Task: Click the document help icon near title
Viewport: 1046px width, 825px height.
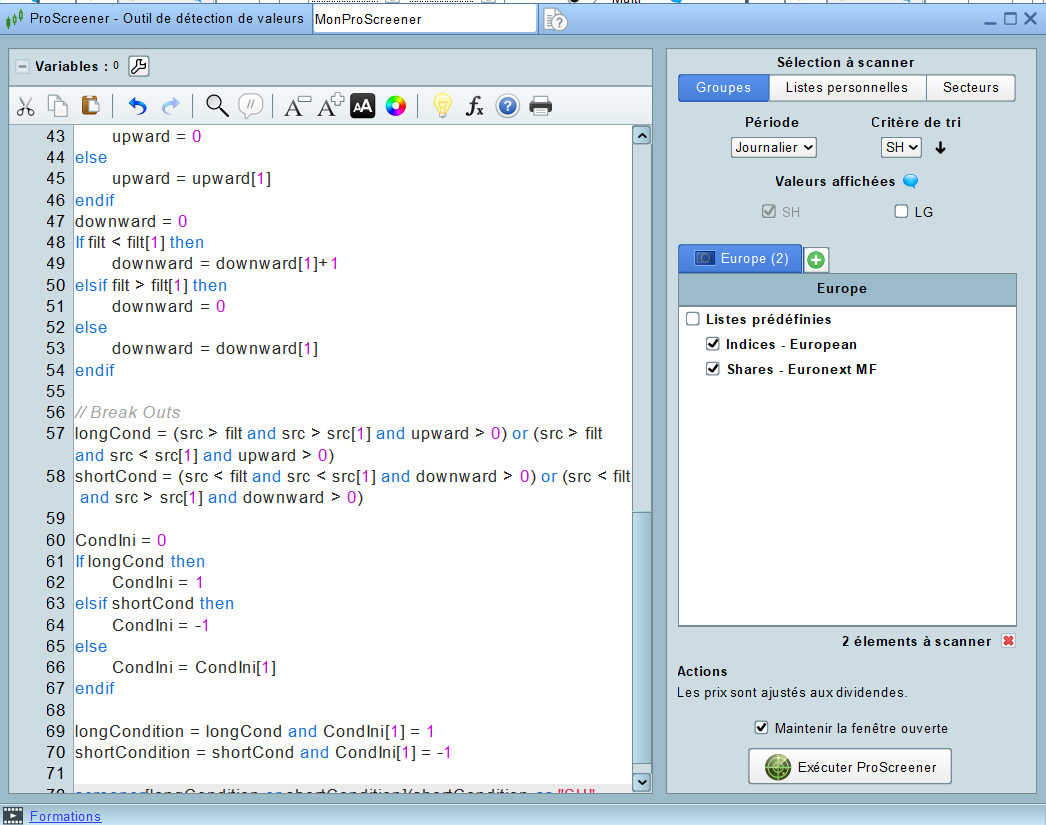Action: pos(555,20)
